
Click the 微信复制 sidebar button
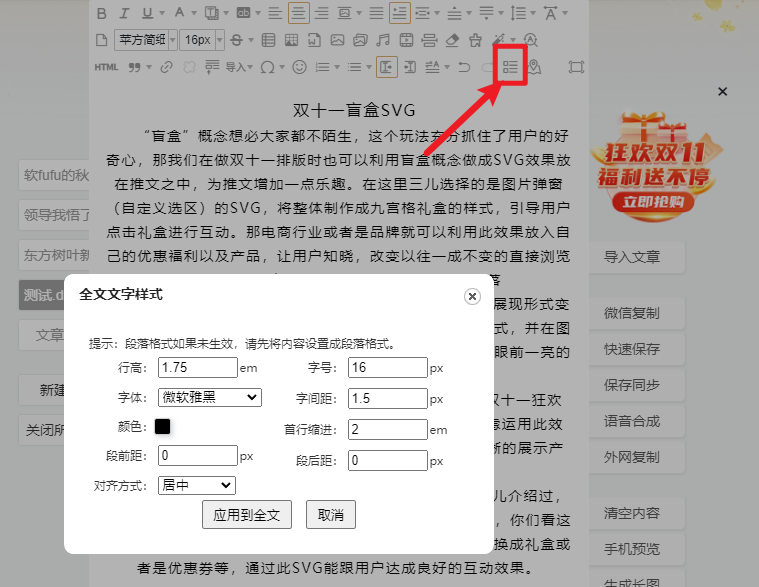(637, 313)
